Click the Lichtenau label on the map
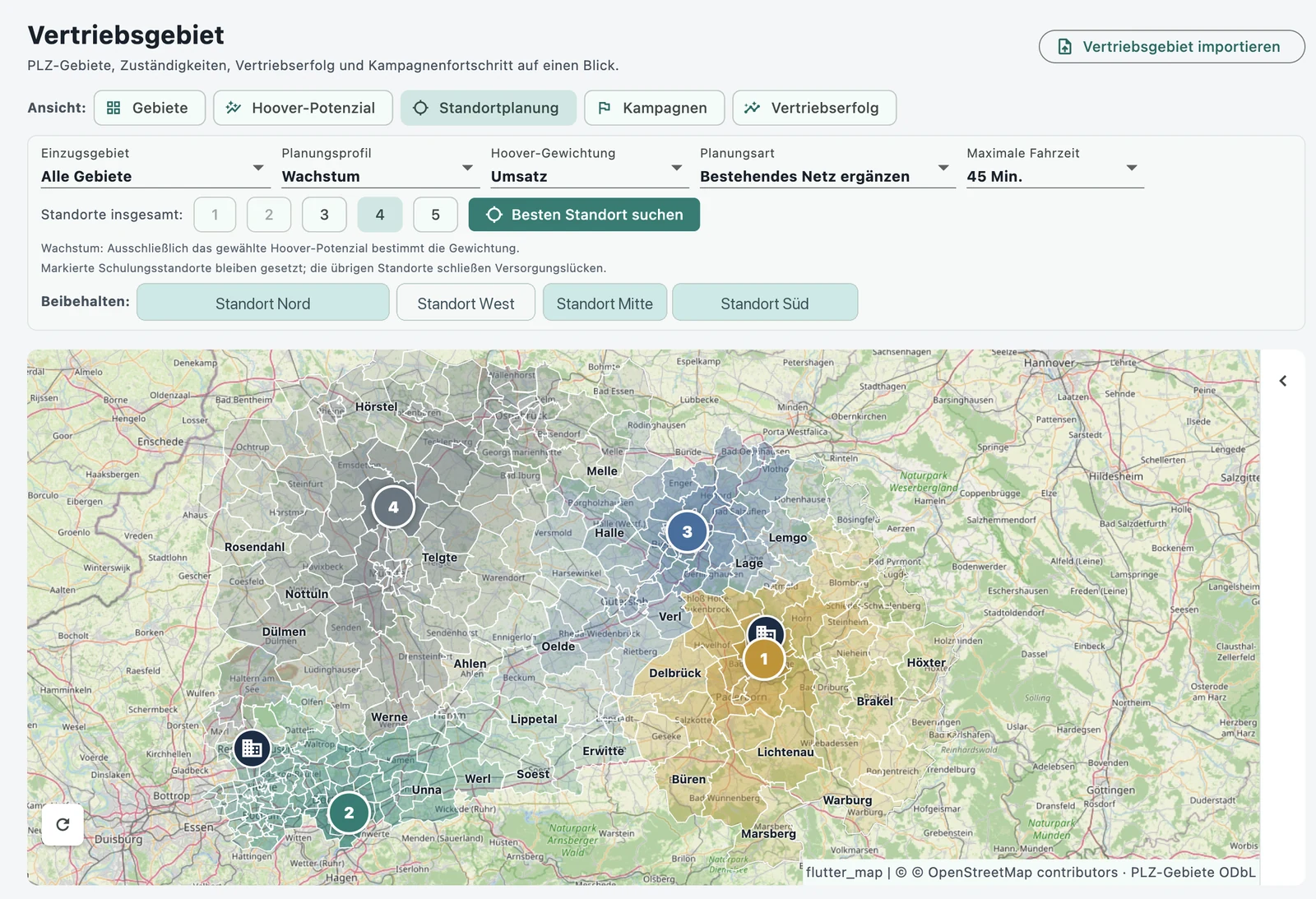 tap(785, 752)
